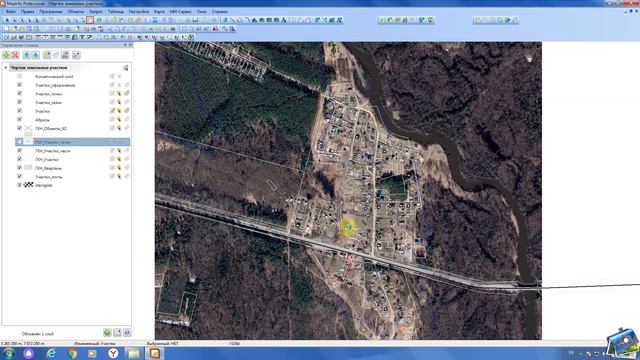
Task: Uncheck the ПКН_Объекты_КС layer checkbox
Action: click(x=19, y=128)
